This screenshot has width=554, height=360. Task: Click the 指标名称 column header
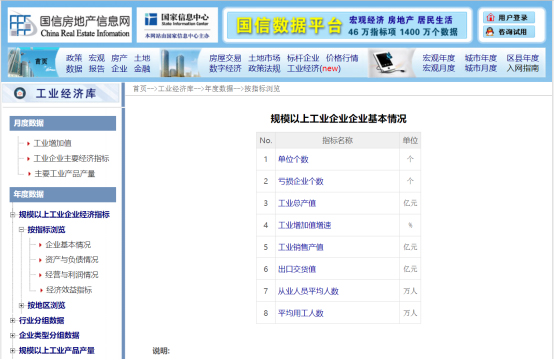[337, 141]
